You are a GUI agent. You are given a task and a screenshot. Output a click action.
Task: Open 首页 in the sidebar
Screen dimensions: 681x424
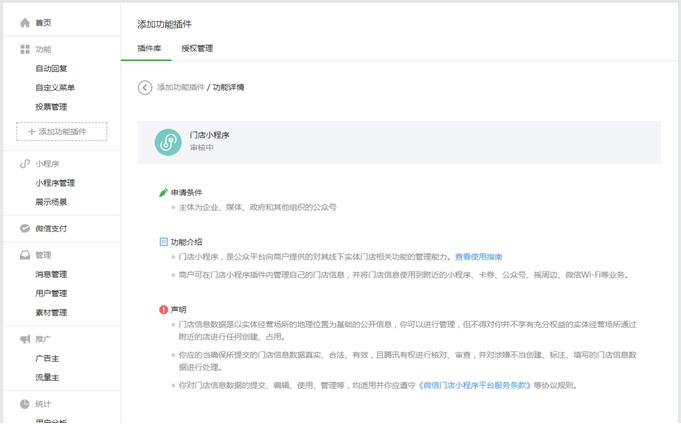(x=43, y=23)
